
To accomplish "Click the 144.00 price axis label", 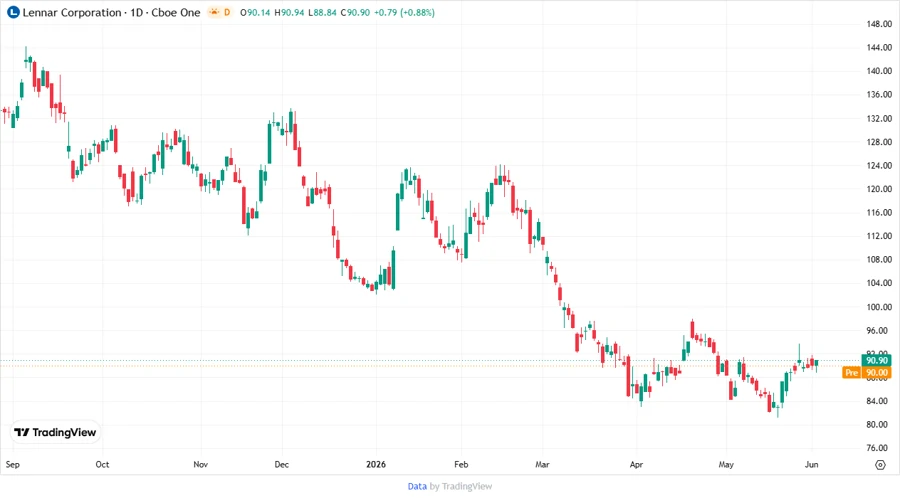I will coord(879,48).
